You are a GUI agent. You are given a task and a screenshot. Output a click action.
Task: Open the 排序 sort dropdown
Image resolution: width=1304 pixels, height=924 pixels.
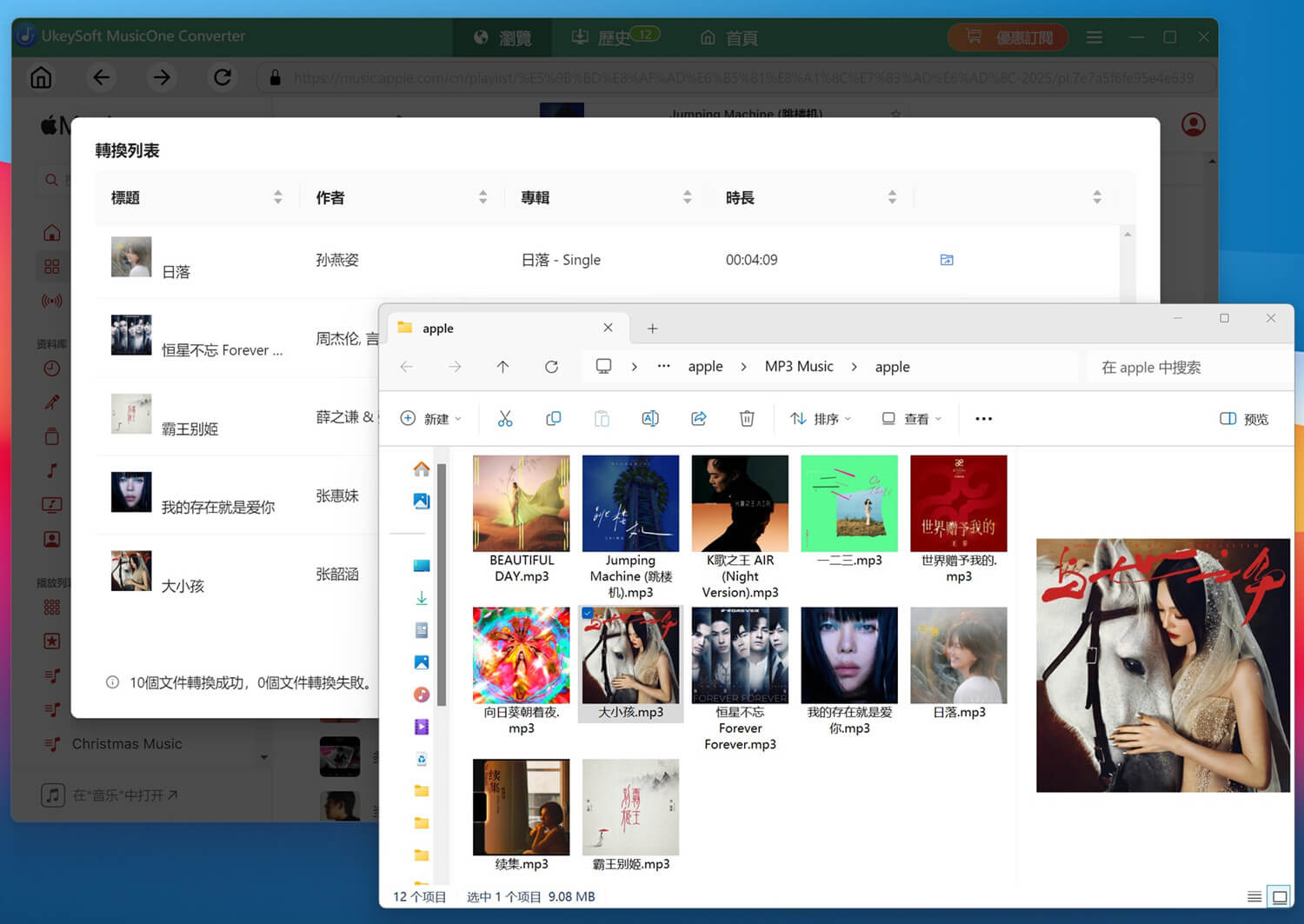(x=819, y=418)
